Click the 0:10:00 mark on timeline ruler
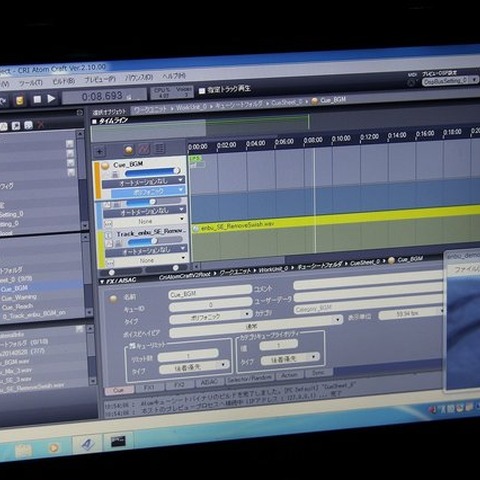The width and height of the screenshot is (480, 480). coord(341,138)
